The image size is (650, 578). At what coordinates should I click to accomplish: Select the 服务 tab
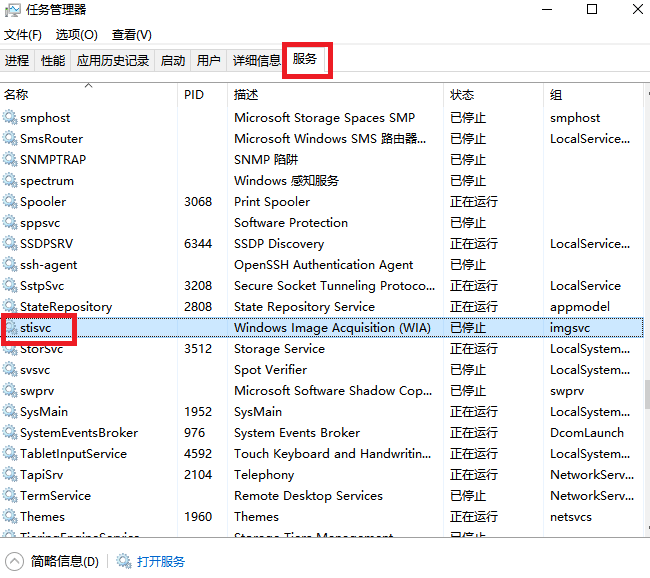(x=305, y=59)
